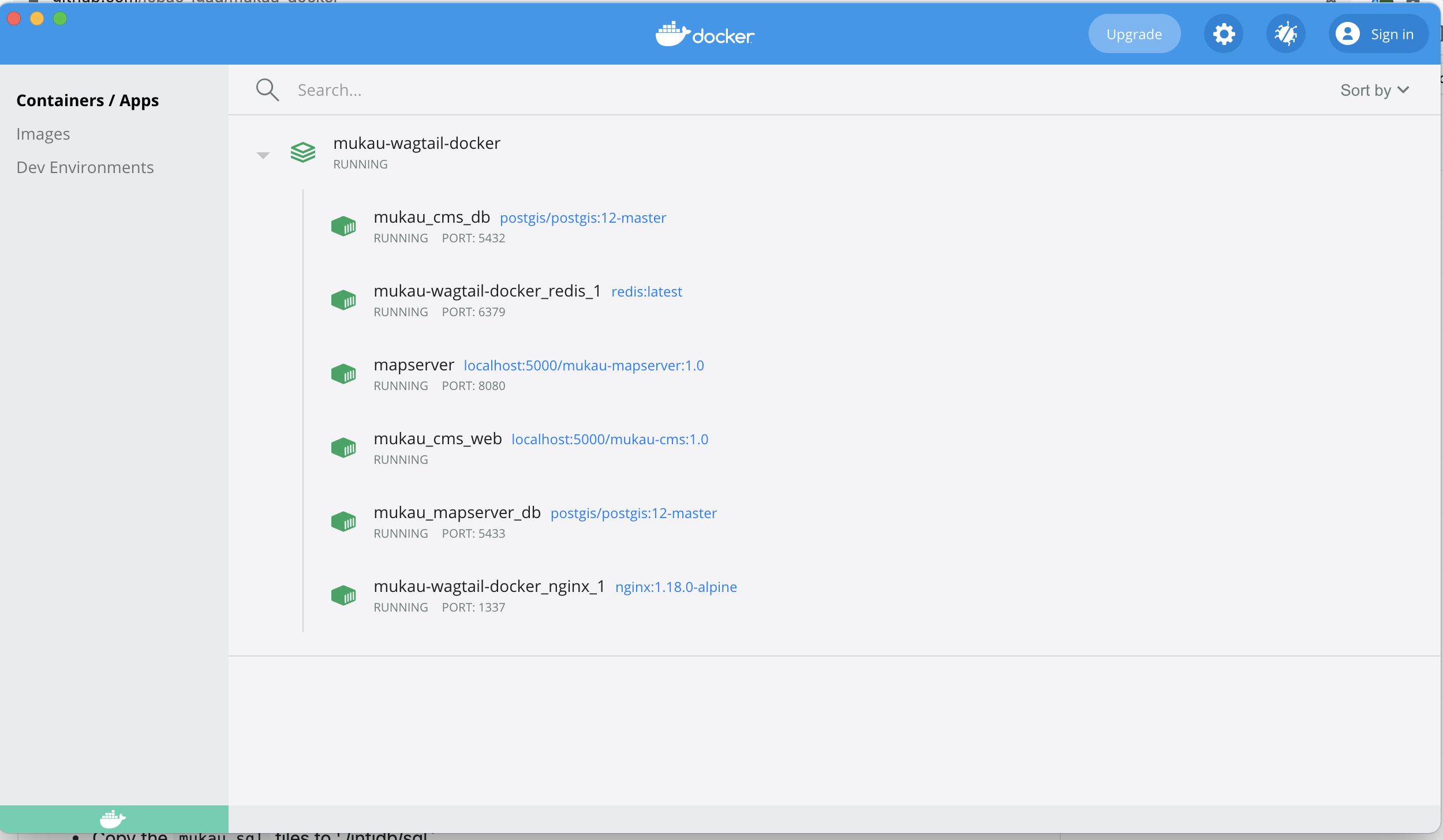Select the mukau_cms_db container name

click(432, 217)
